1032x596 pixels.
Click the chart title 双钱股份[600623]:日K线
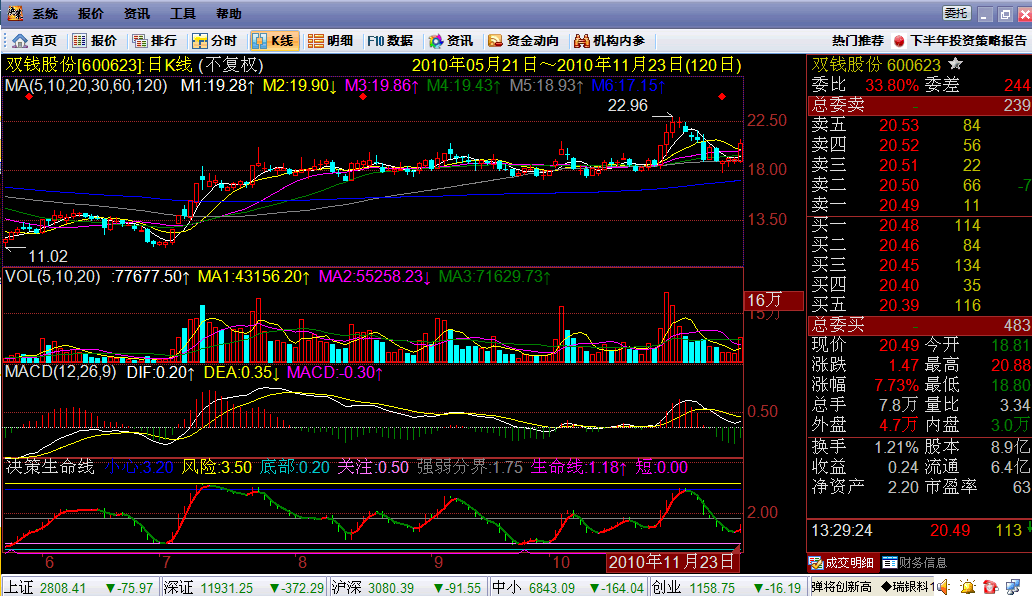[x=99, y=64]
